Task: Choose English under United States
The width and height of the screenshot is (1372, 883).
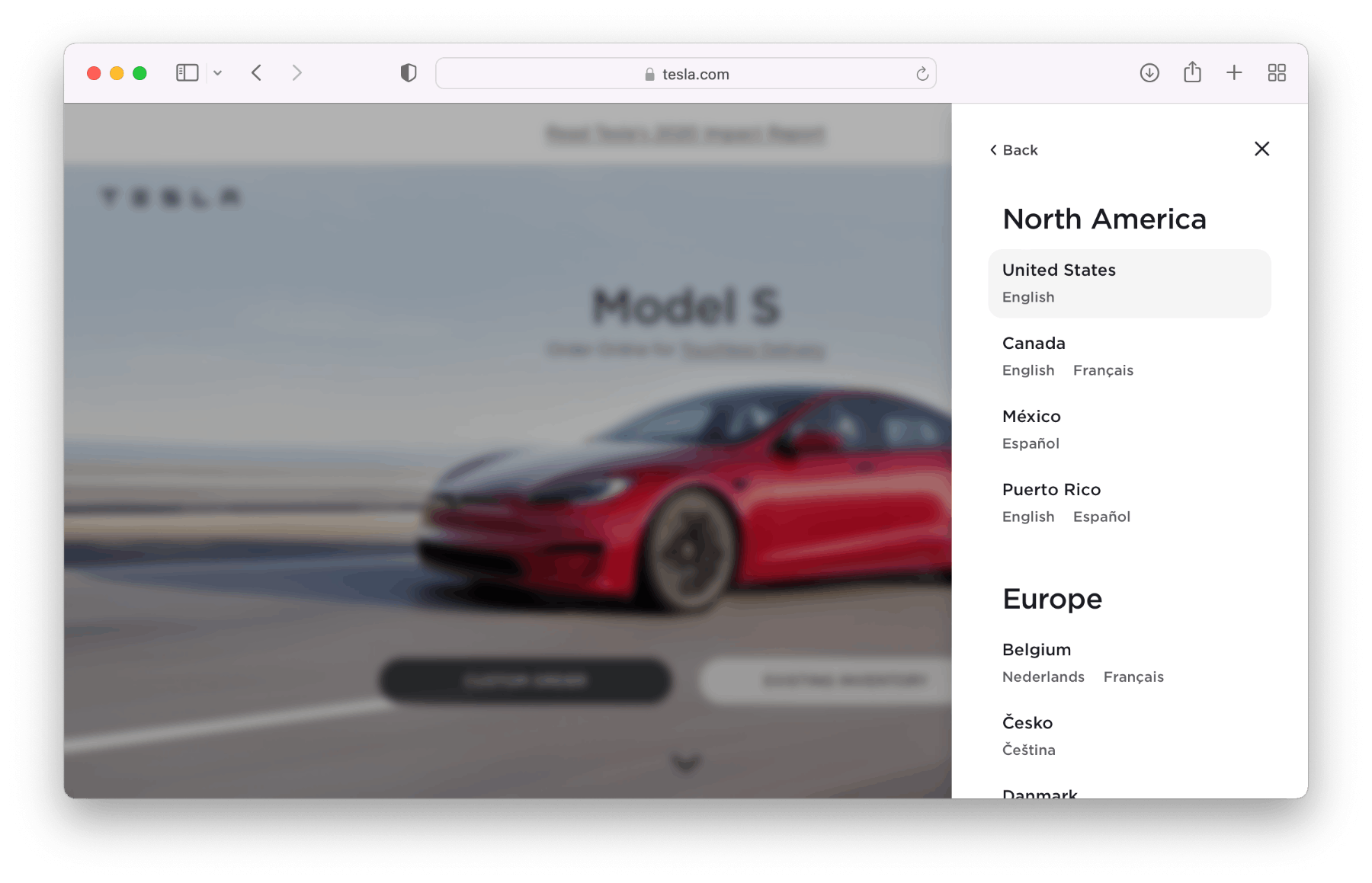Action: coord(1028,297)
